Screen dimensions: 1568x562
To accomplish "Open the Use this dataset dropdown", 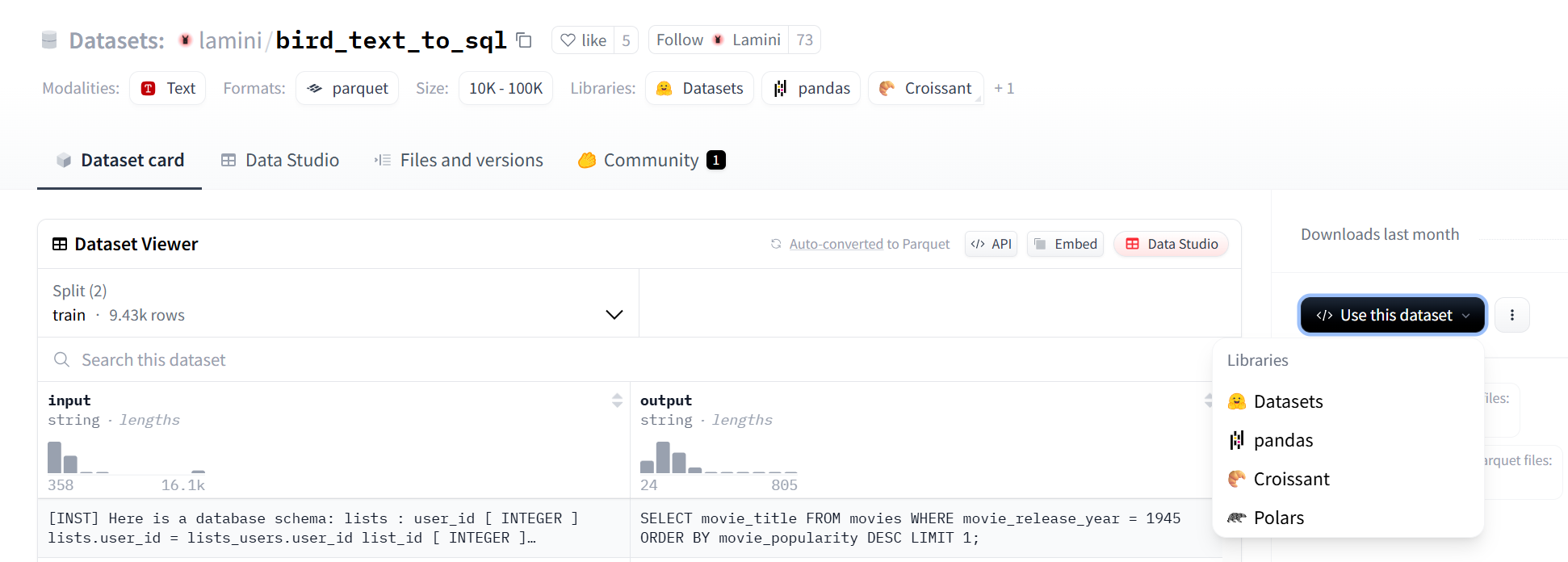I will click(1393, 315).
